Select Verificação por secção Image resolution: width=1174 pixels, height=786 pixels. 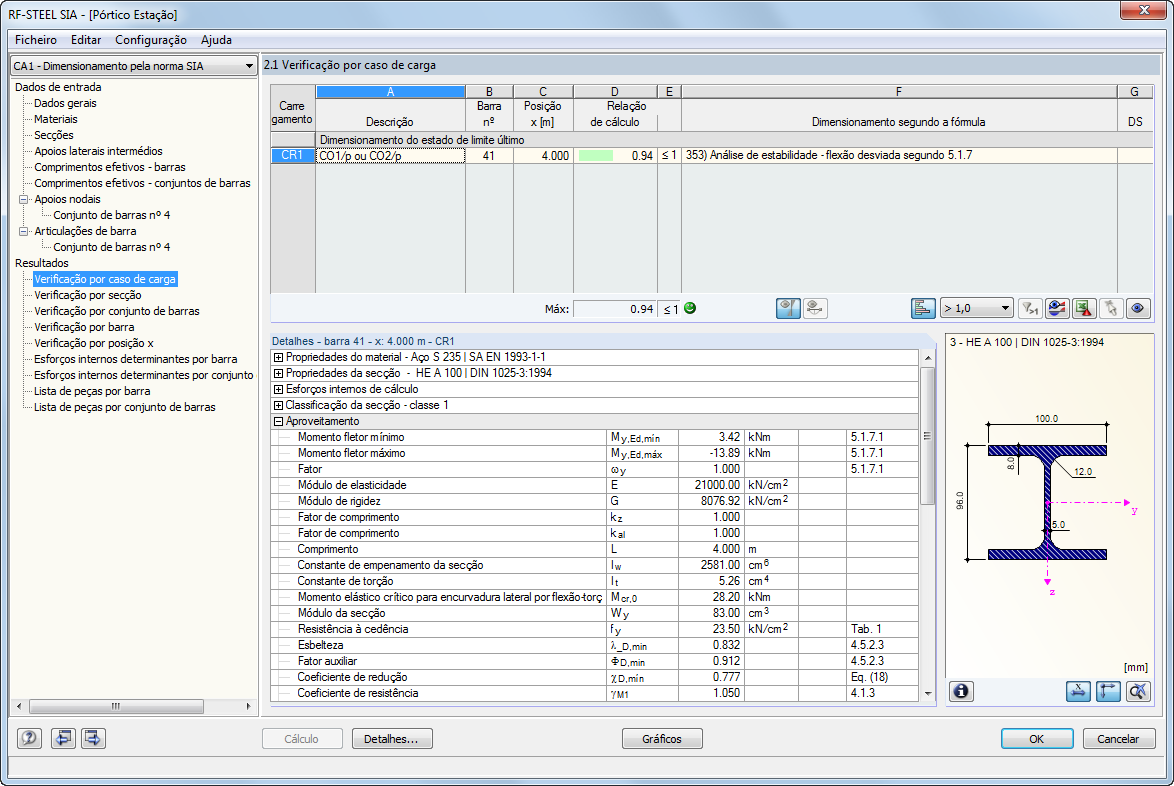point(88,295)
